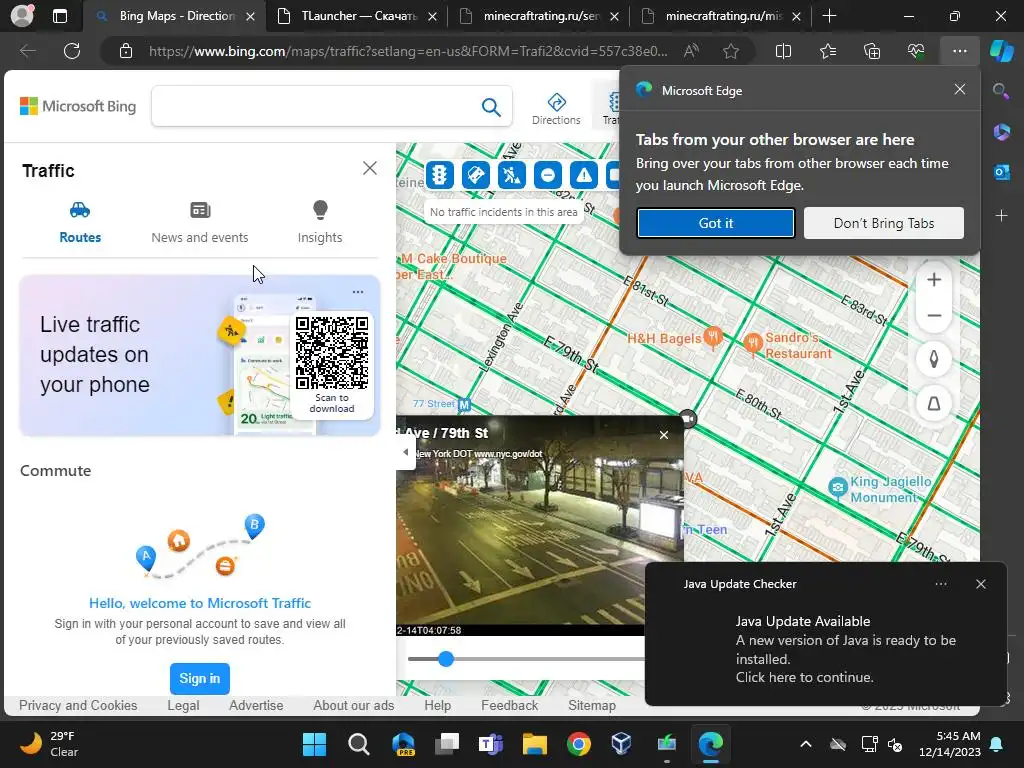Open the Advertise footer link
Image resolution: width=1024 pixels, height=768 pixels.
tap(256, 705)
